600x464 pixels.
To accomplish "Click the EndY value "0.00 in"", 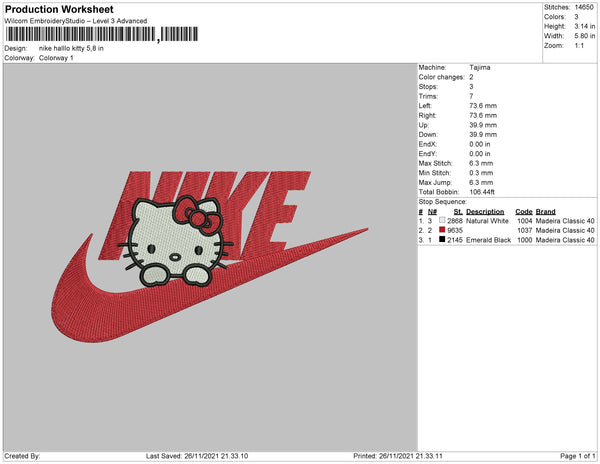I will point(480,154).
